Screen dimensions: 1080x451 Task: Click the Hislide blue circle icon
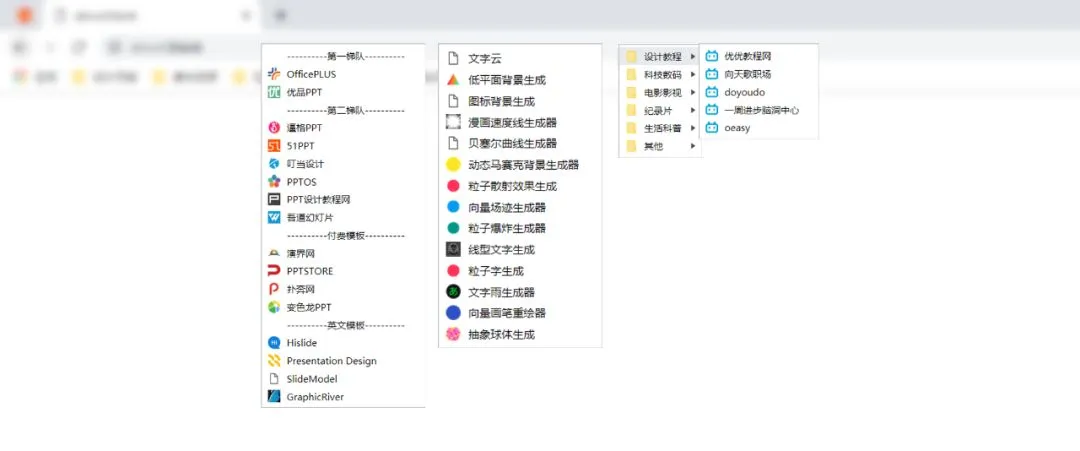pyautogui.click(x=273, y=343)
